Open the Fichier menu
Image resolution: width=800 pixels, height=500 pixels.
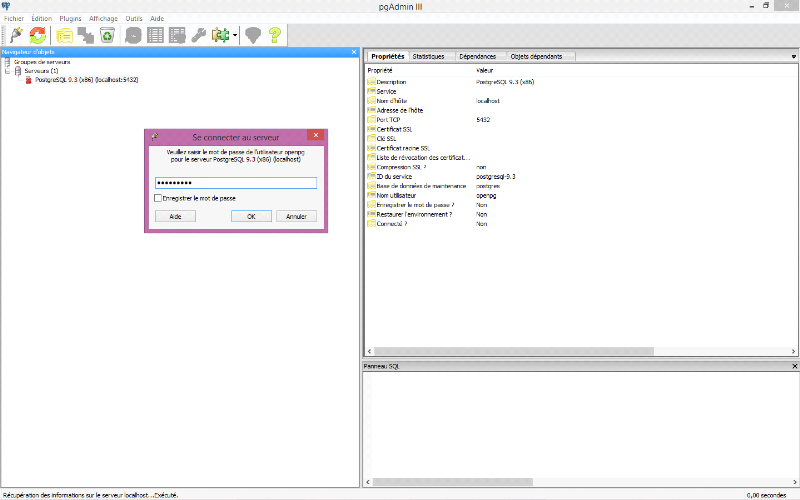[13, 18]
